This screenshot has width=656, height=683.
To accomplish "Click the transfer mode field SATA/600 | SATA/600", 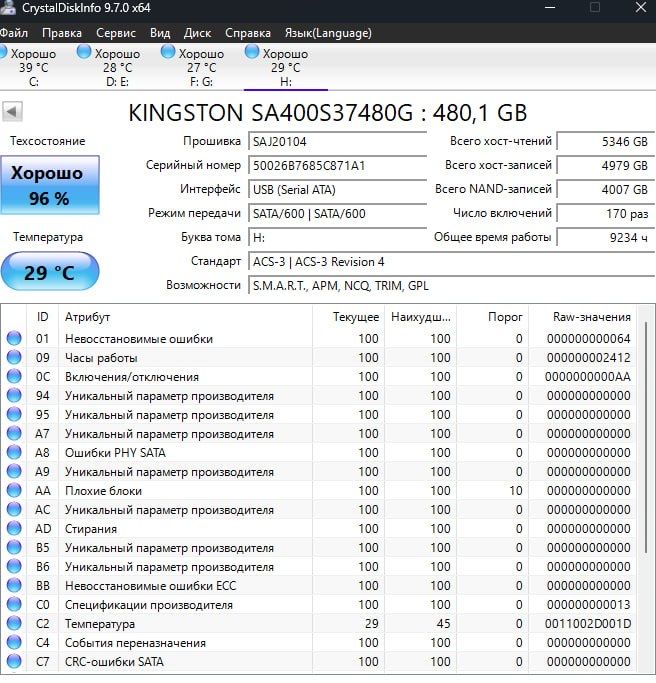I will point(338,213).
